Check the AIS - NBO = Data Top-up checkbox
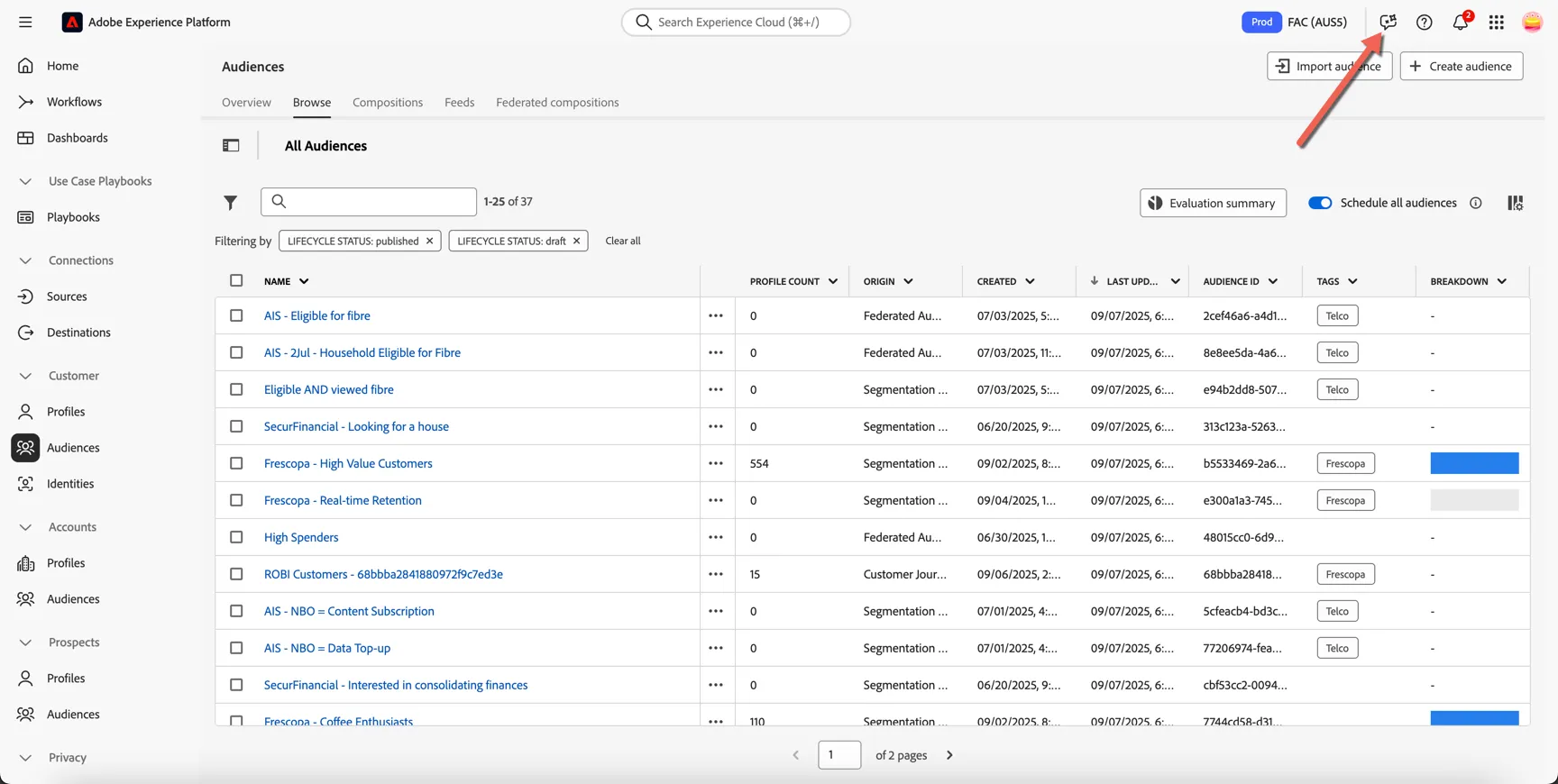Screen dimensions: 1558x784 click(x=236, y=648)
